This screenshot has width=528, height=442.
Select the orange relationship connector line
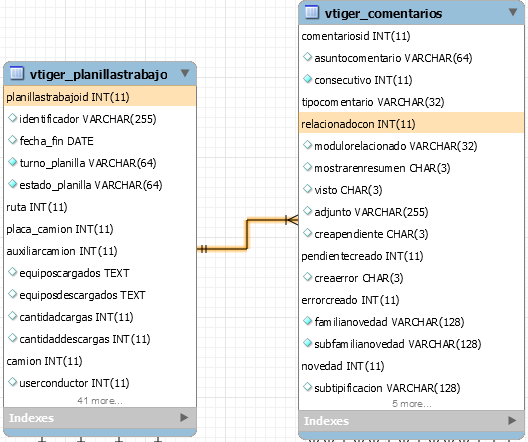click(x=247, y=235)
